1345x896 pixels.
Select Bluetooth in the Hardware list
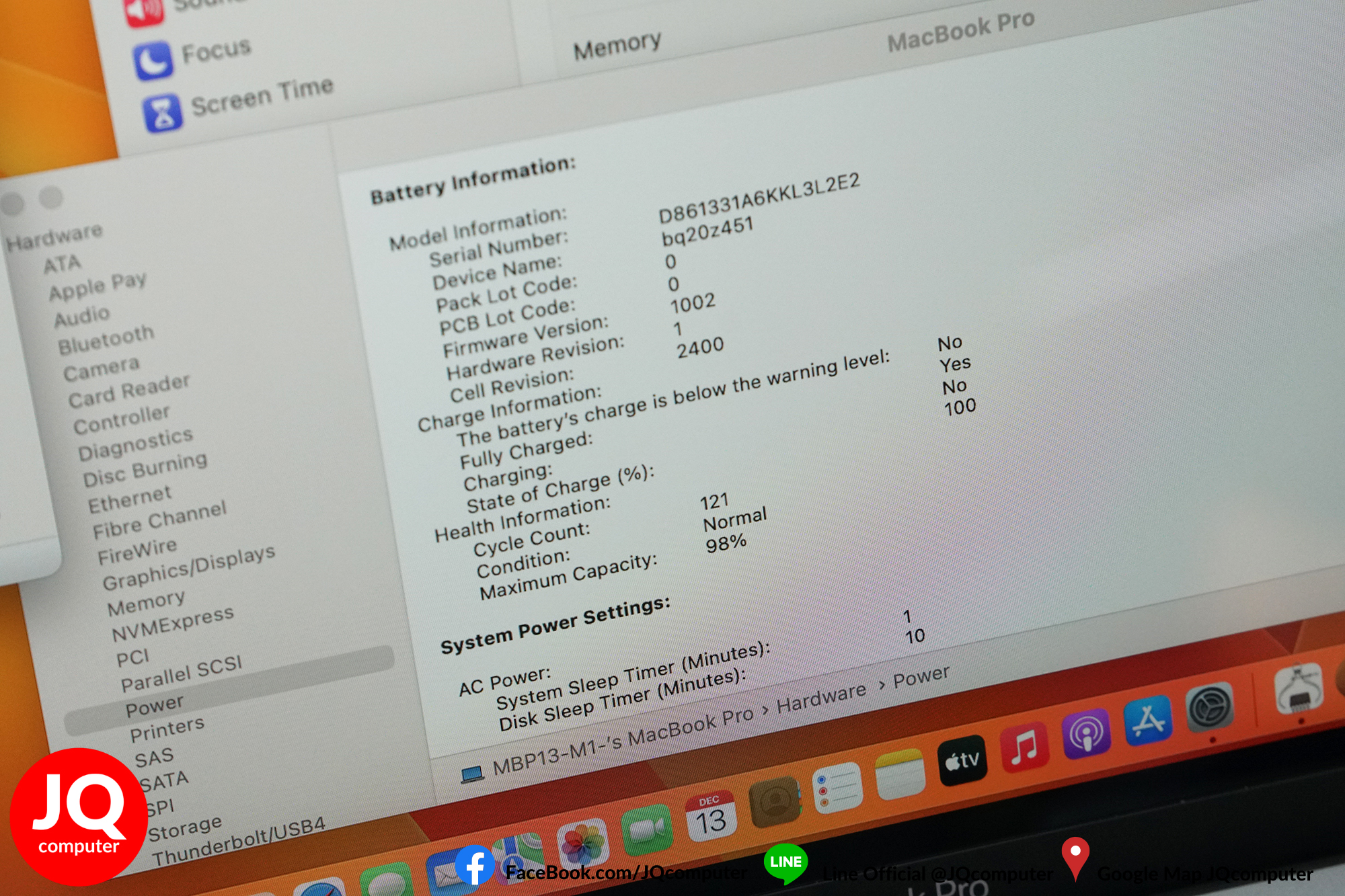pyautogui.click(x=106, y=340)
